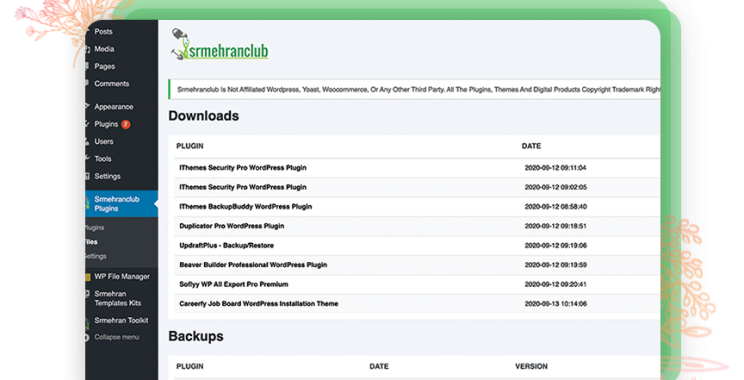Open Comments in admin sidebar

coord(112,83)
